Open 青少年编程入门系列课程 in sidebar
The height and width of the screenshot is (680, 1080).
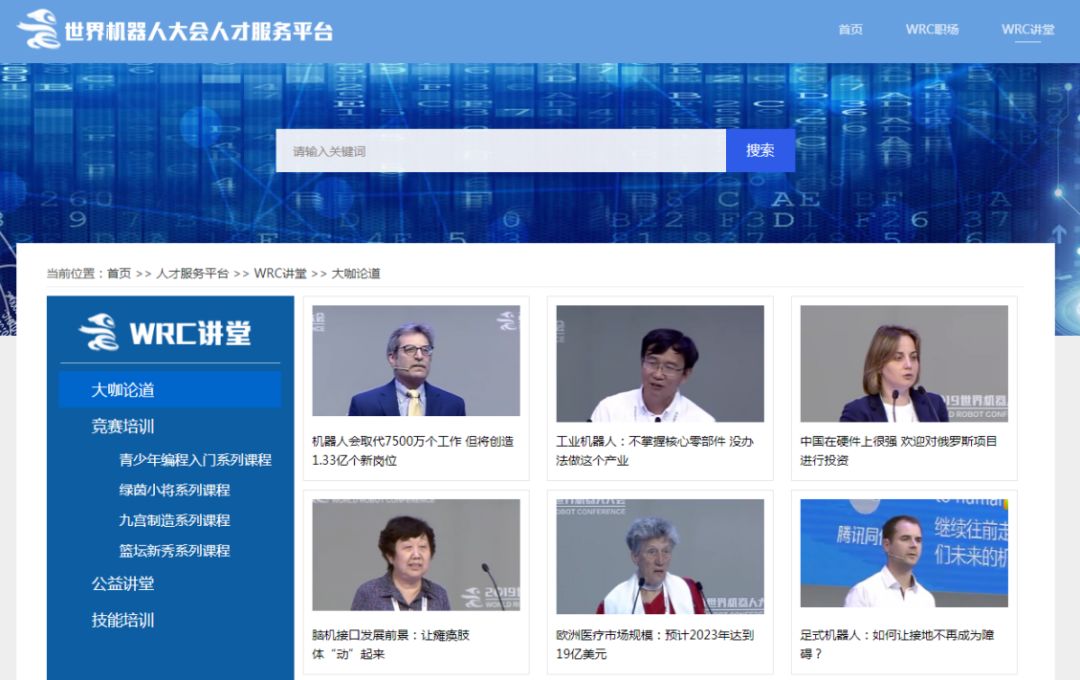pos(195,460)
